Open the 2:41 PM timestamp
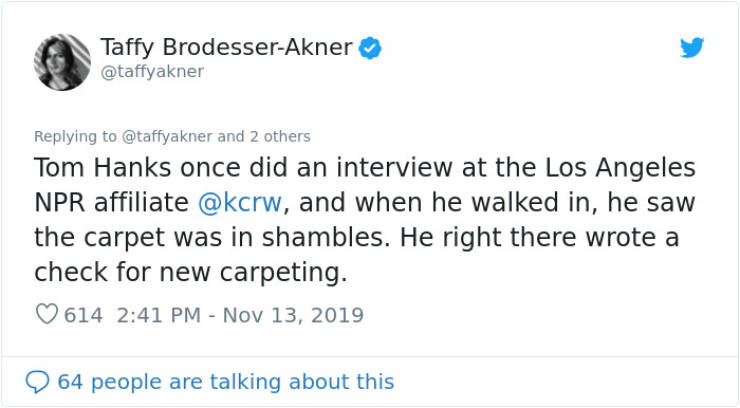 coord(159,315)
